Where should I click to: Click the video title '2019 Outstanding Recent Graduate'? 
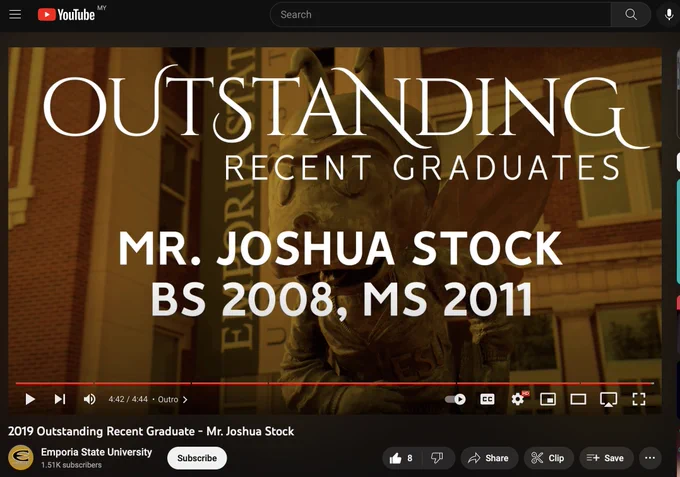(151, 431)
